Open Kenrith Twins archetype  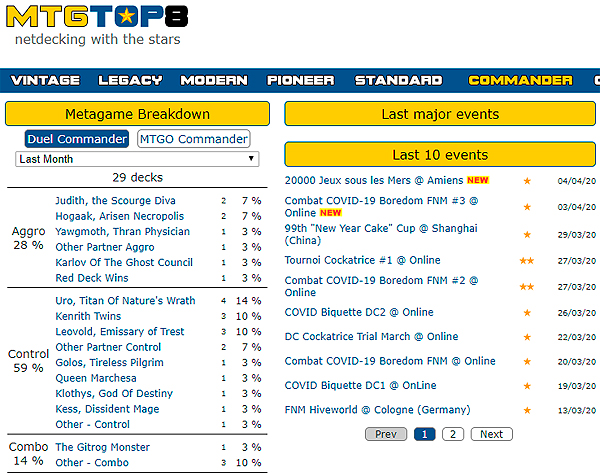(88, 316)
